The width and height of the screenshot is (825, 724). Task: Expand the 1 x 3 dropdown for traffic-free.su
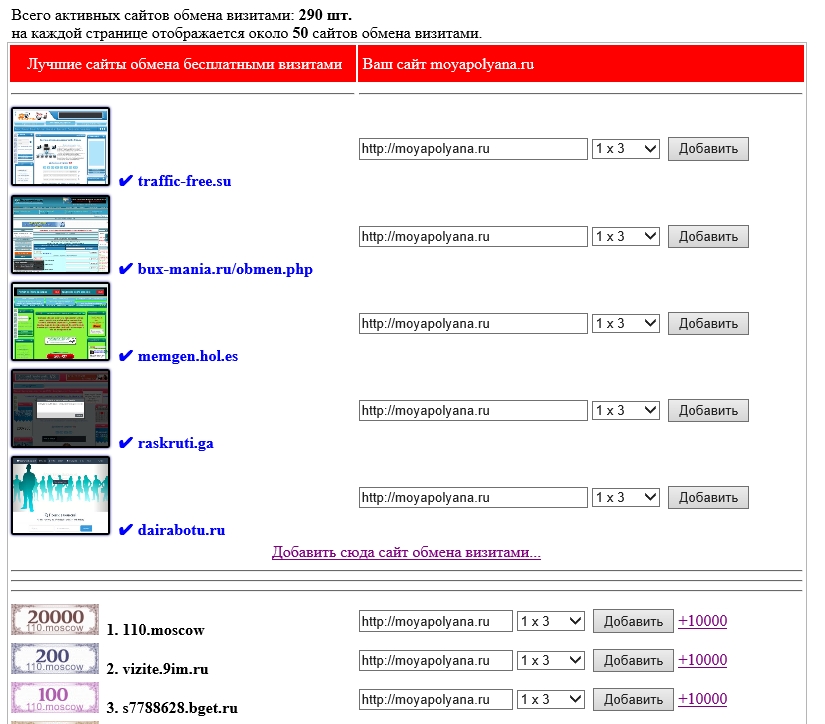pos(626,149)
